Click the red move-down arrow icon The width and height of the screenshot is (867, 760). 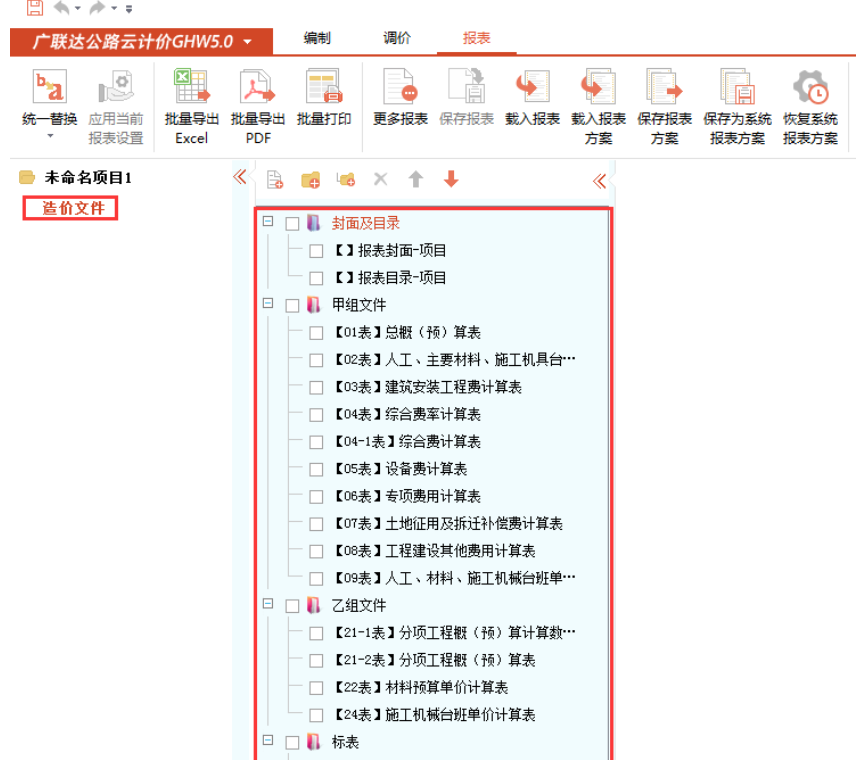tap(451, 179)
